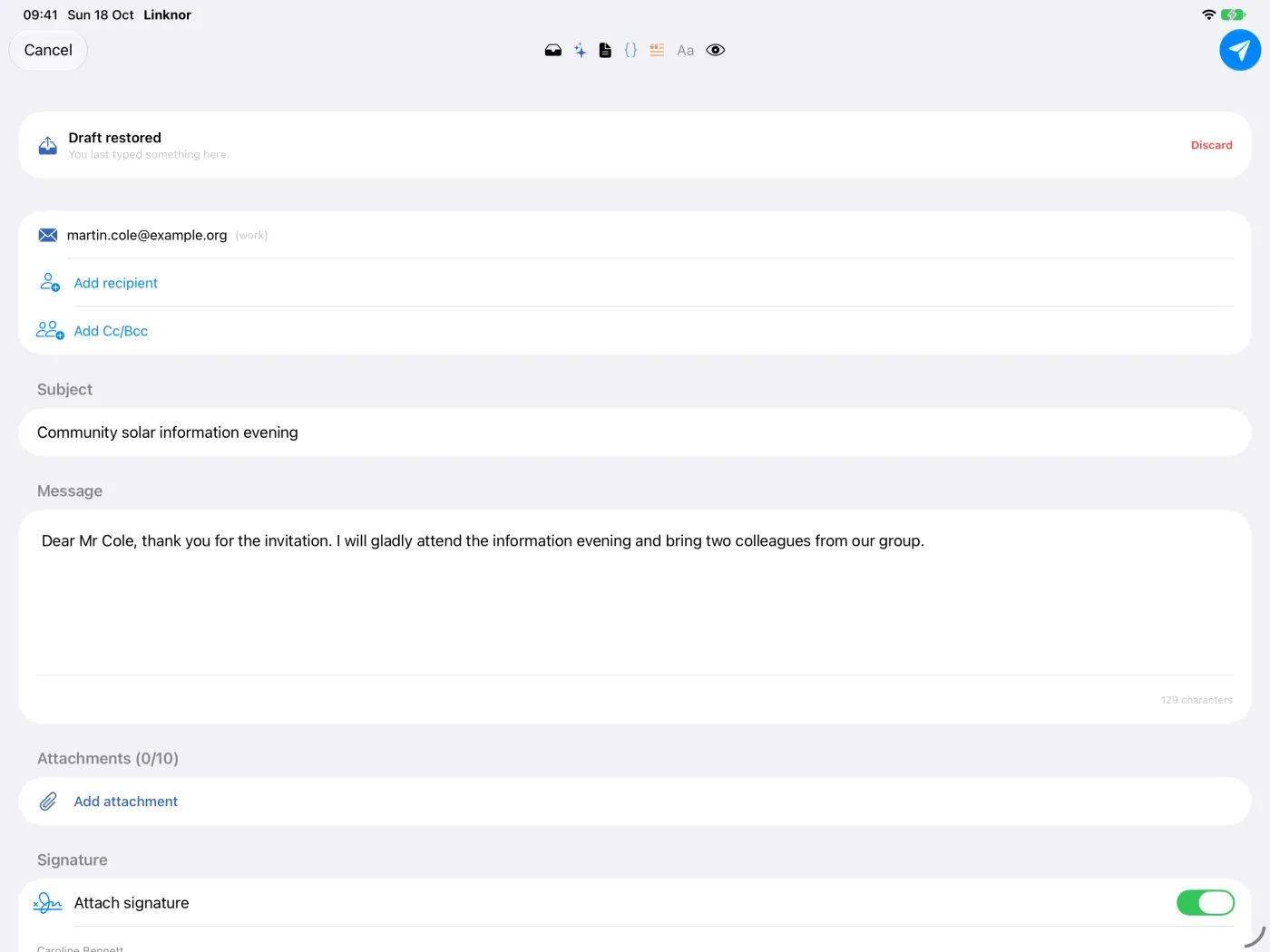This screenshot has height=952, width=1270.
Task: Tap the sparkles AI assist icon
Action: click(x=580, y=51)
